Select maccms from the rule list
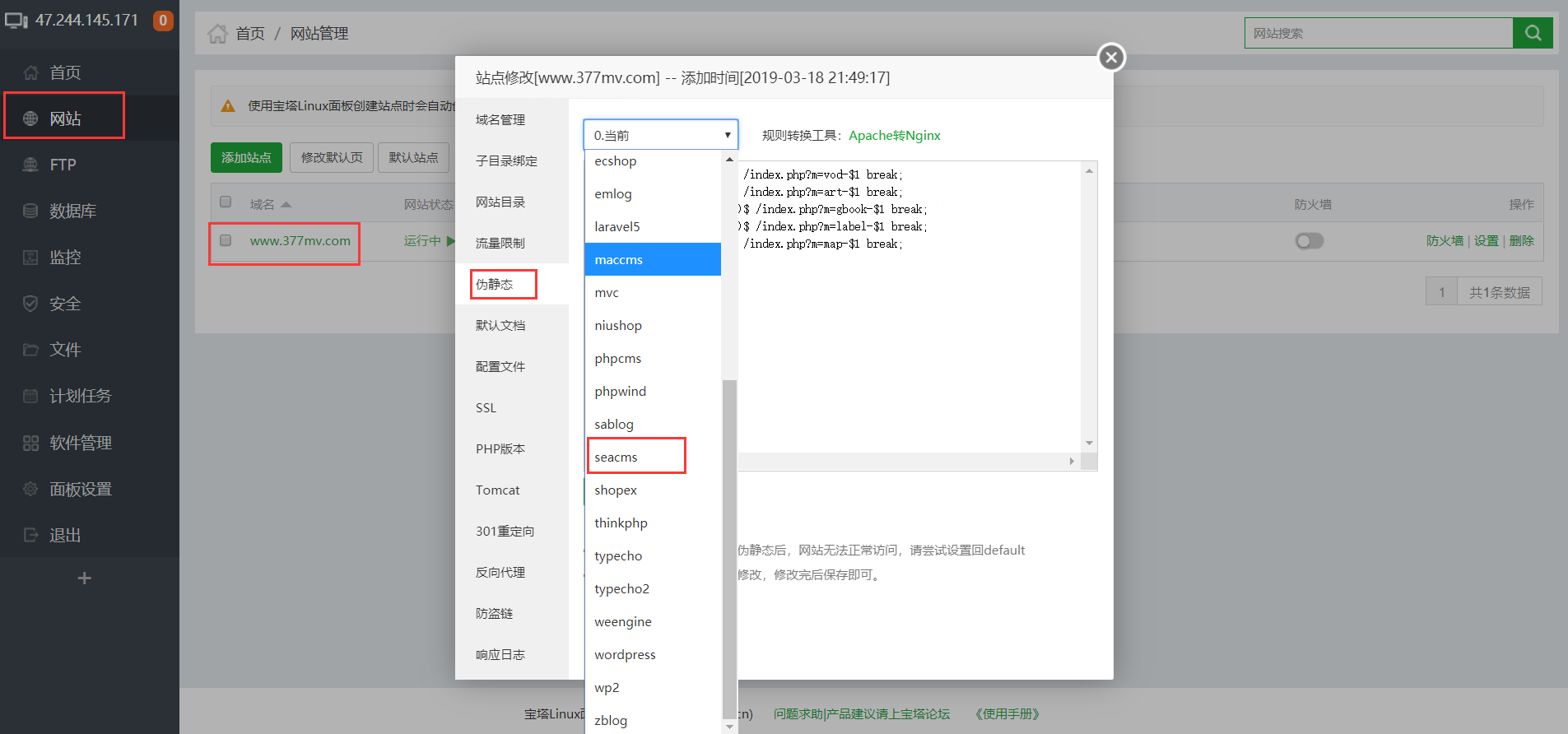The height and width of the screenshot is (734, 1568). (653, 259)
